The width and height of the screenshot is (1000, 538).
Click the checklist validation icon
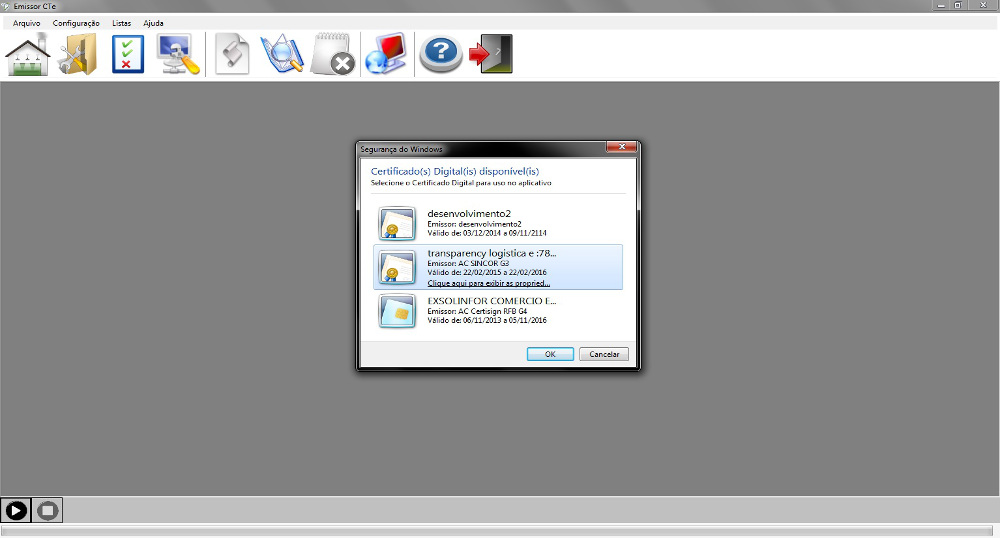pyautogui.click(x=127, y=54)
